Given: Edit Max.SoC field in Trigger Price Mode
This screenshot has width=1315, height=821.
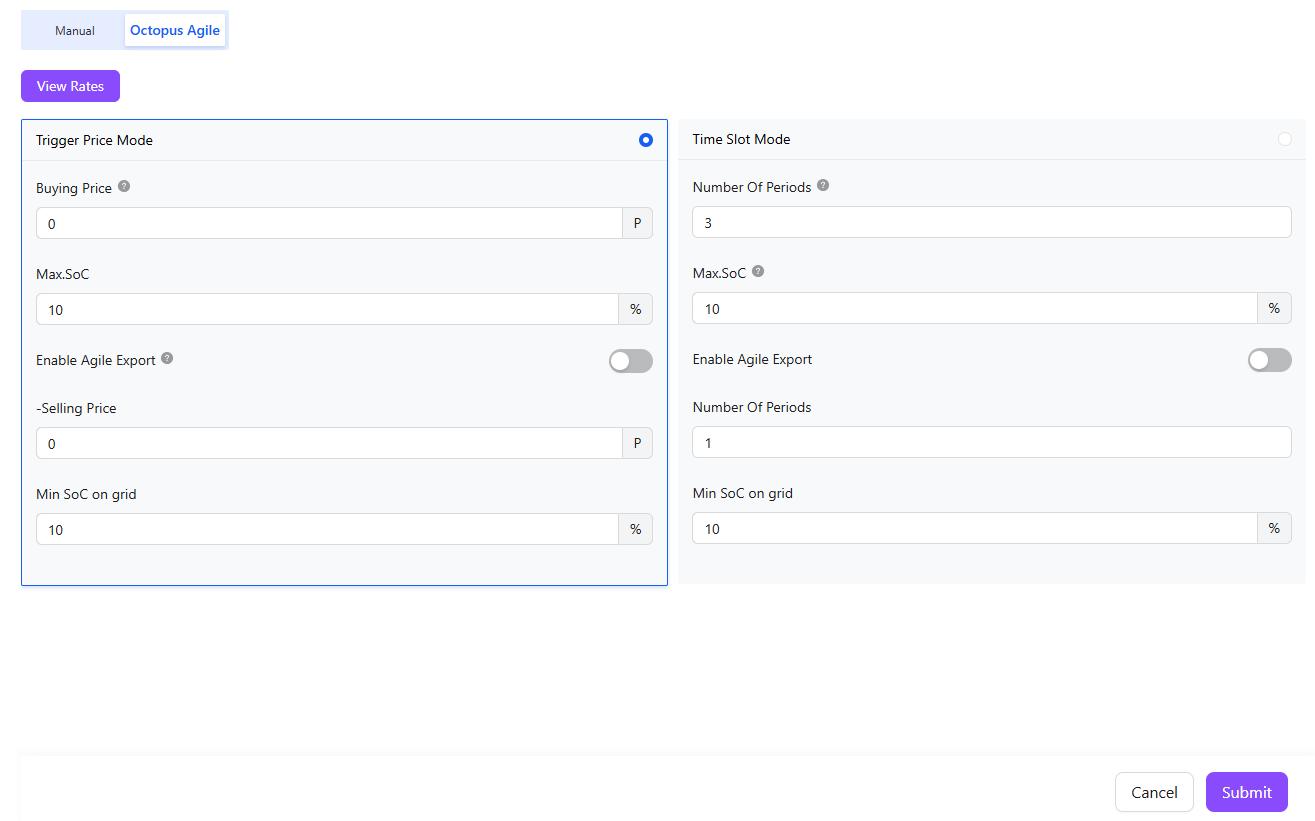Looking at the screenshot, I should [x=327, y=310].
